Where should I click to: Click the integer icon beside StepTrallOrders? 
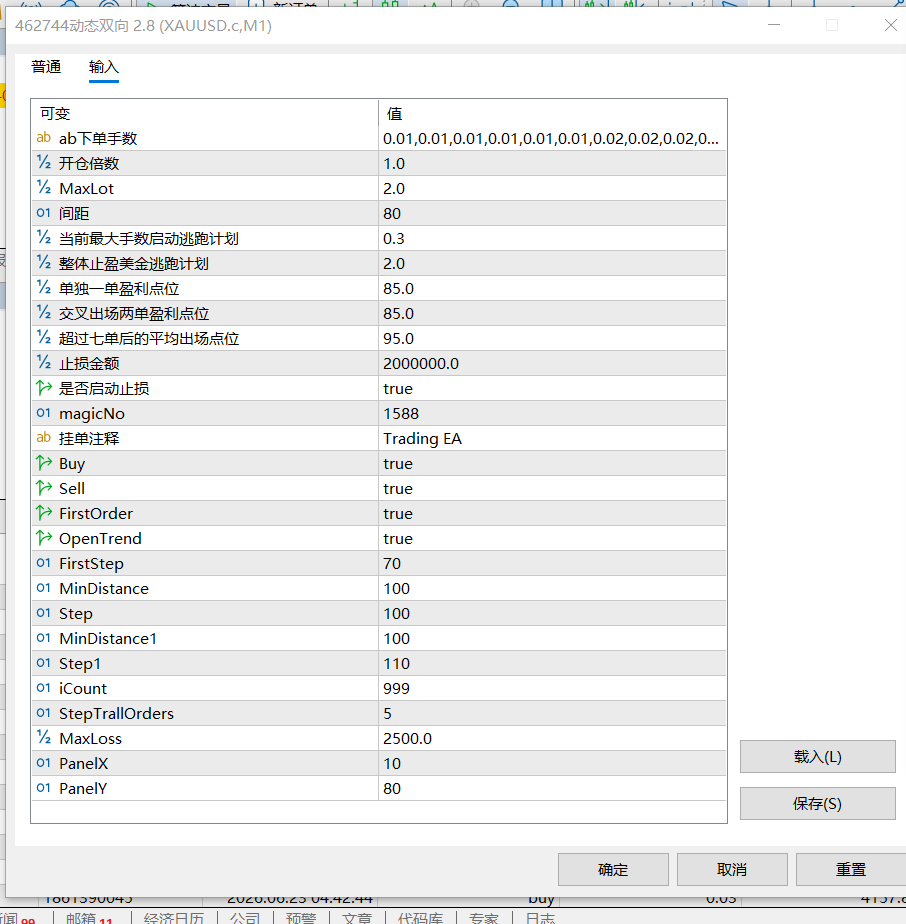coord(44,713)
